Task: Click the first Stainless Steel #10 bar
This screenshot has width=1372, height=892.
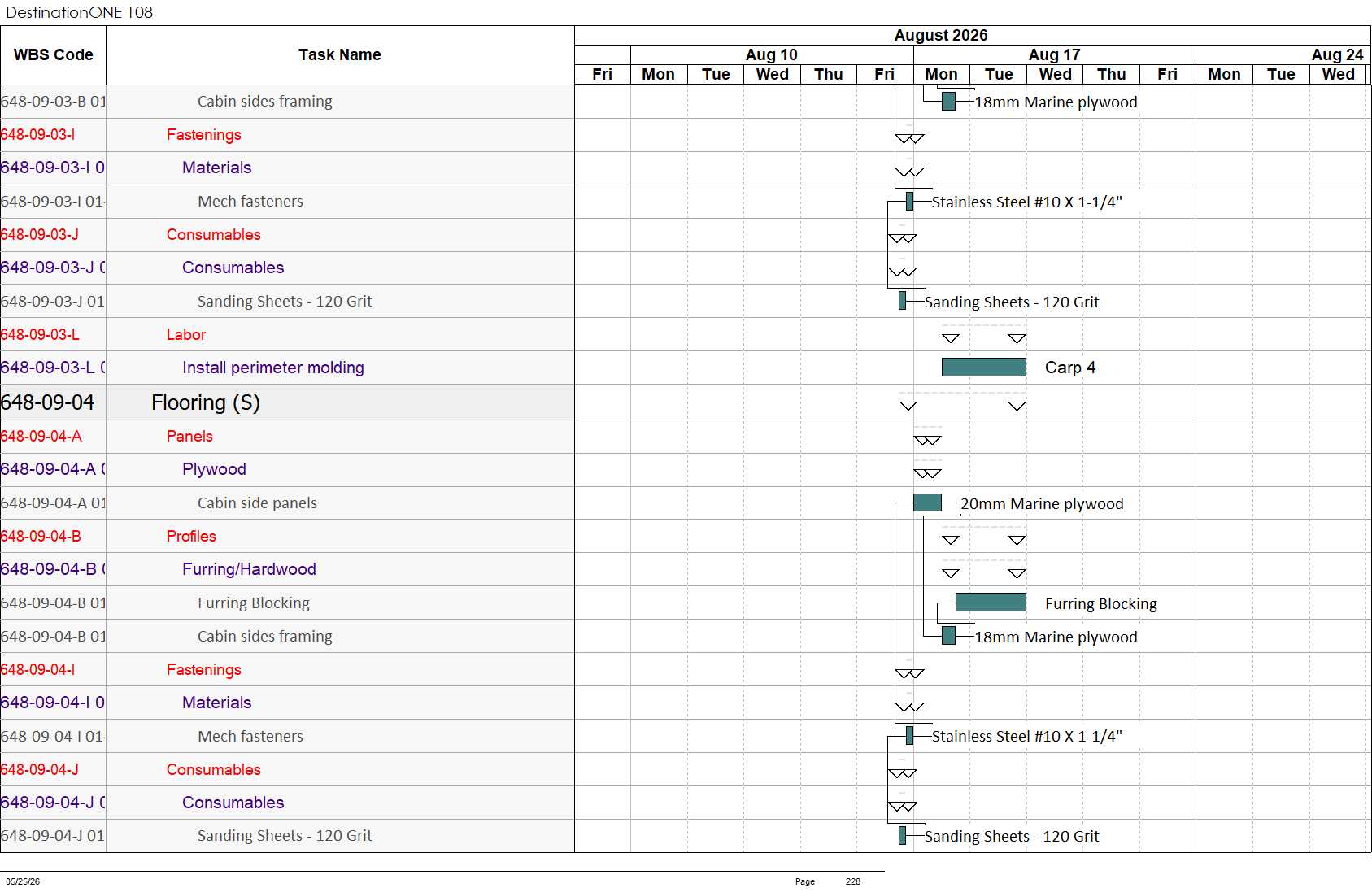Action: click(x=909, y=201)
